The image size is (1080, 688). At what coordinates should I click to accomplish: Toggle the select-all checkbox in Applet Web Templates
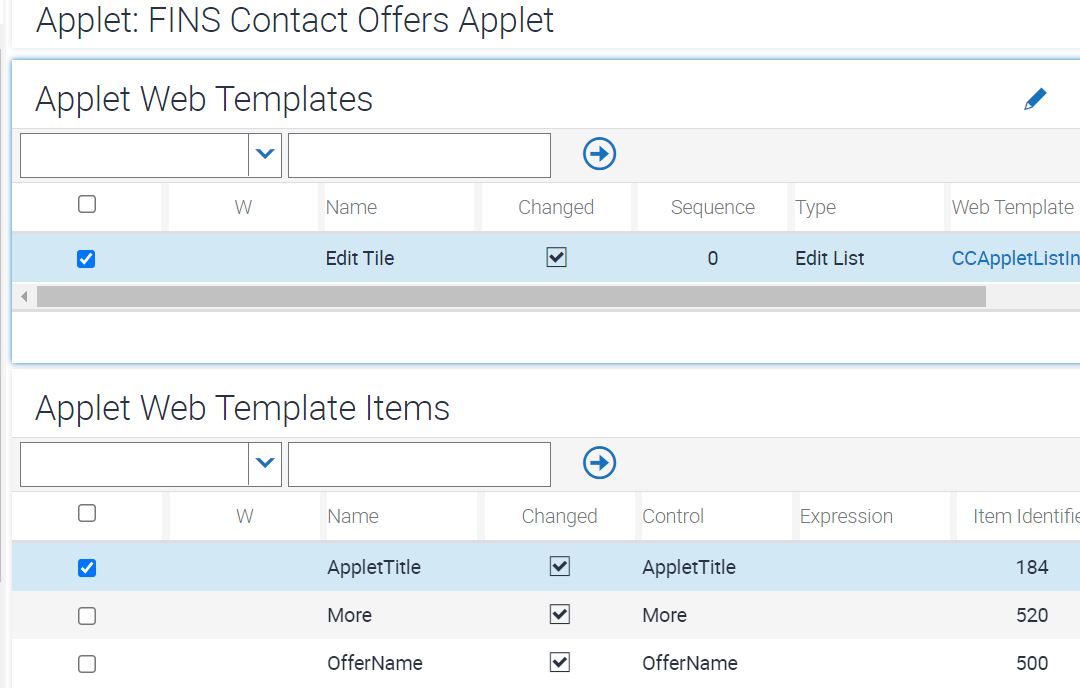(x=86, y=204)
